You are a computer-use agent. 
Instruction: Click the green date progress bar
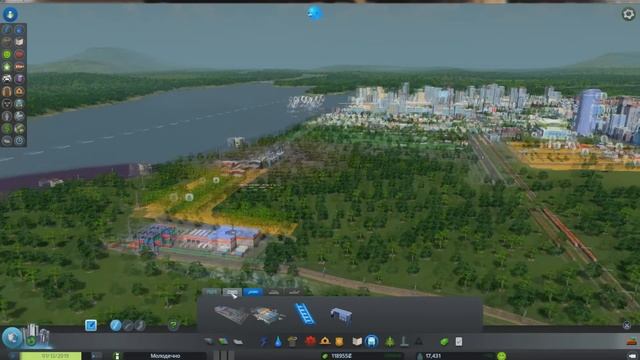[x=51, y=356]
